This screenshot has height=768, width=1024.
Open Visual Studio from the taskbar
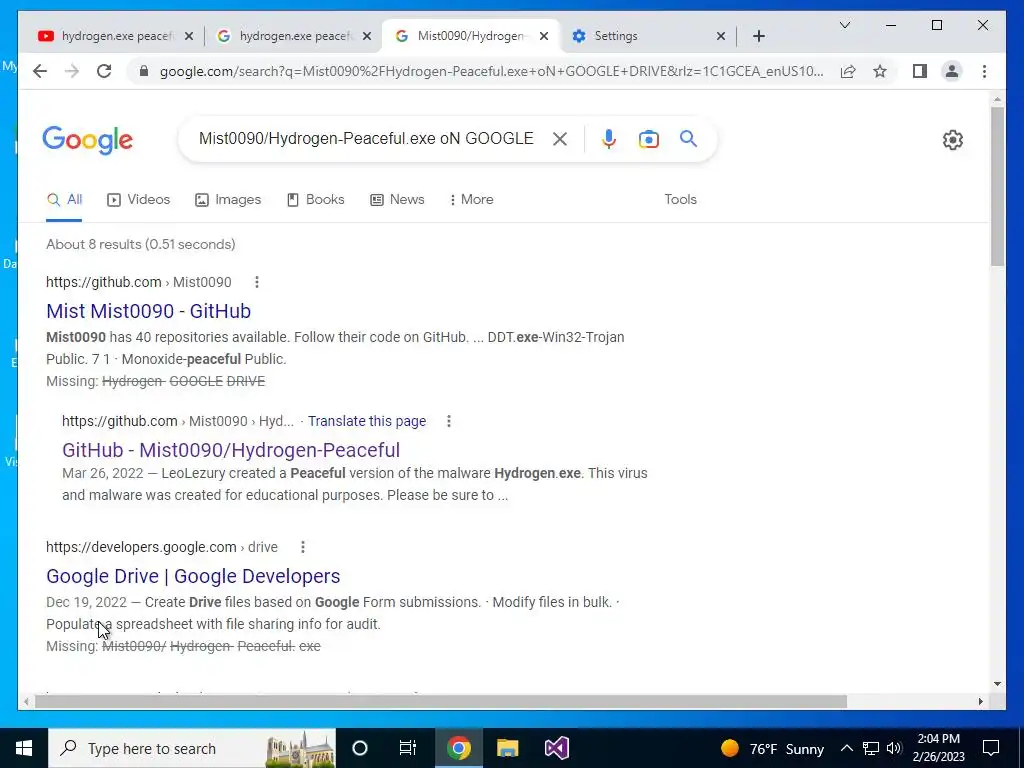[x=556, y=748]
